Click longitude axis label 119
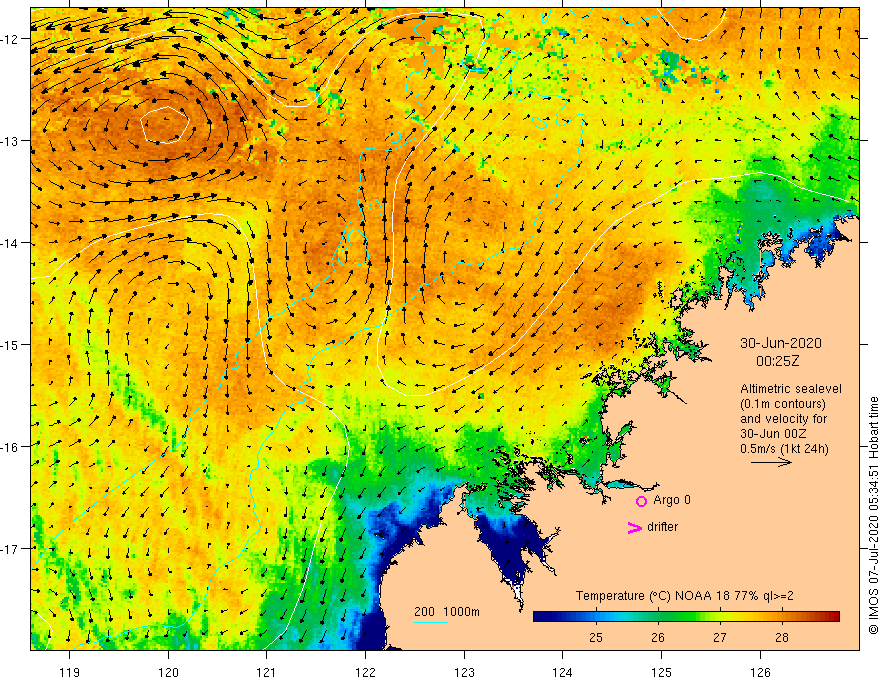The image size is (880, 680). (70, 672)
